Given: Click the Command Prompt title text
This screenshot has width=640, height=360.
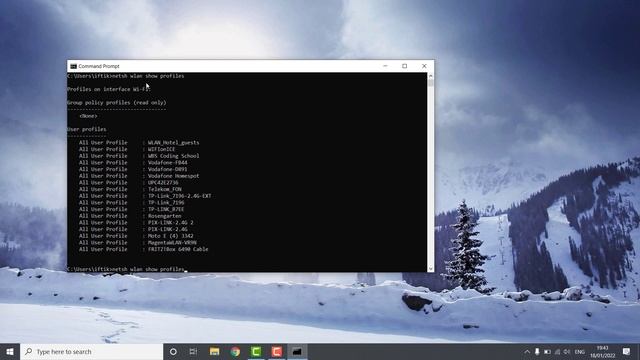Looking at the screenshot, I should point(99,66).
